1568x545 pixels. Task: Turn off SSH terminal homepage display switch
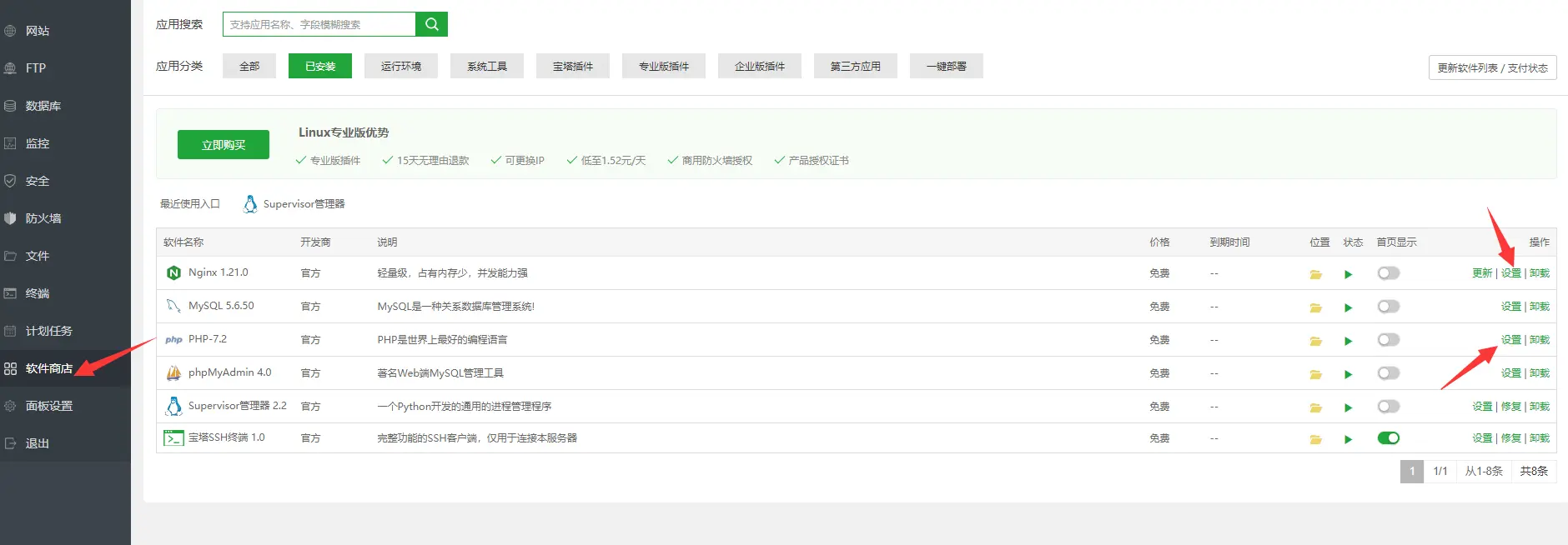(x=1389, y=438)
